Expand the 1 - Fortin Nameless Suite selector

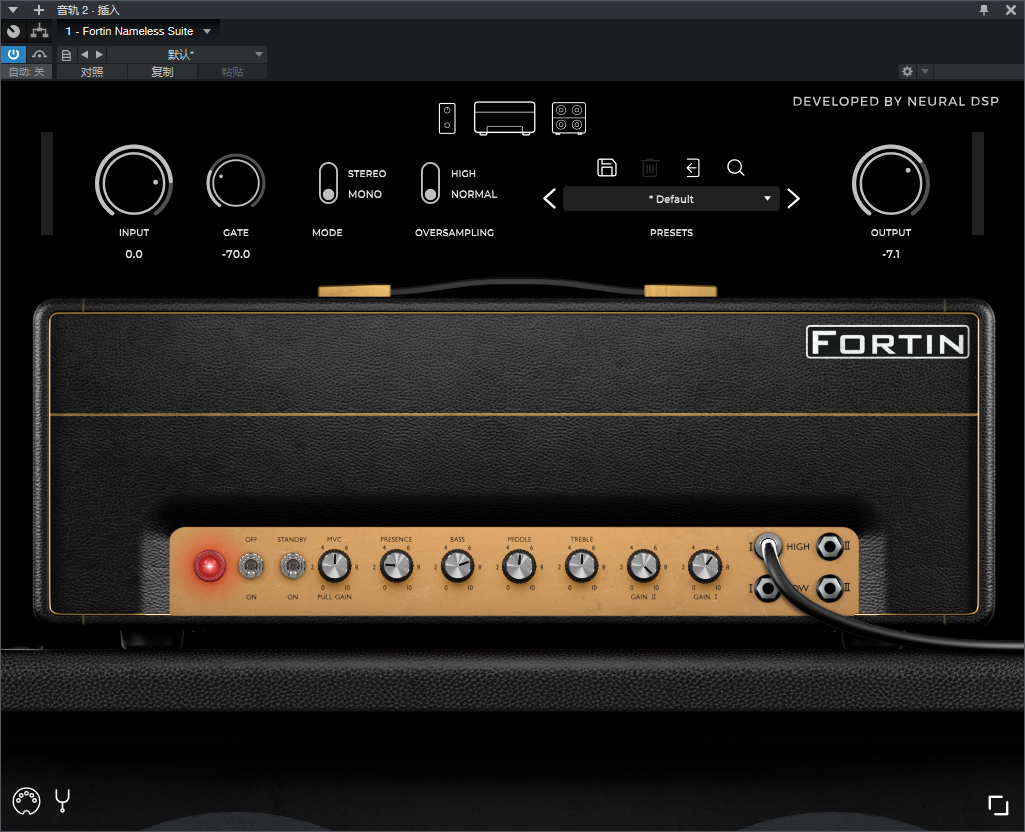pyautogui.click(x=138, y=31)
